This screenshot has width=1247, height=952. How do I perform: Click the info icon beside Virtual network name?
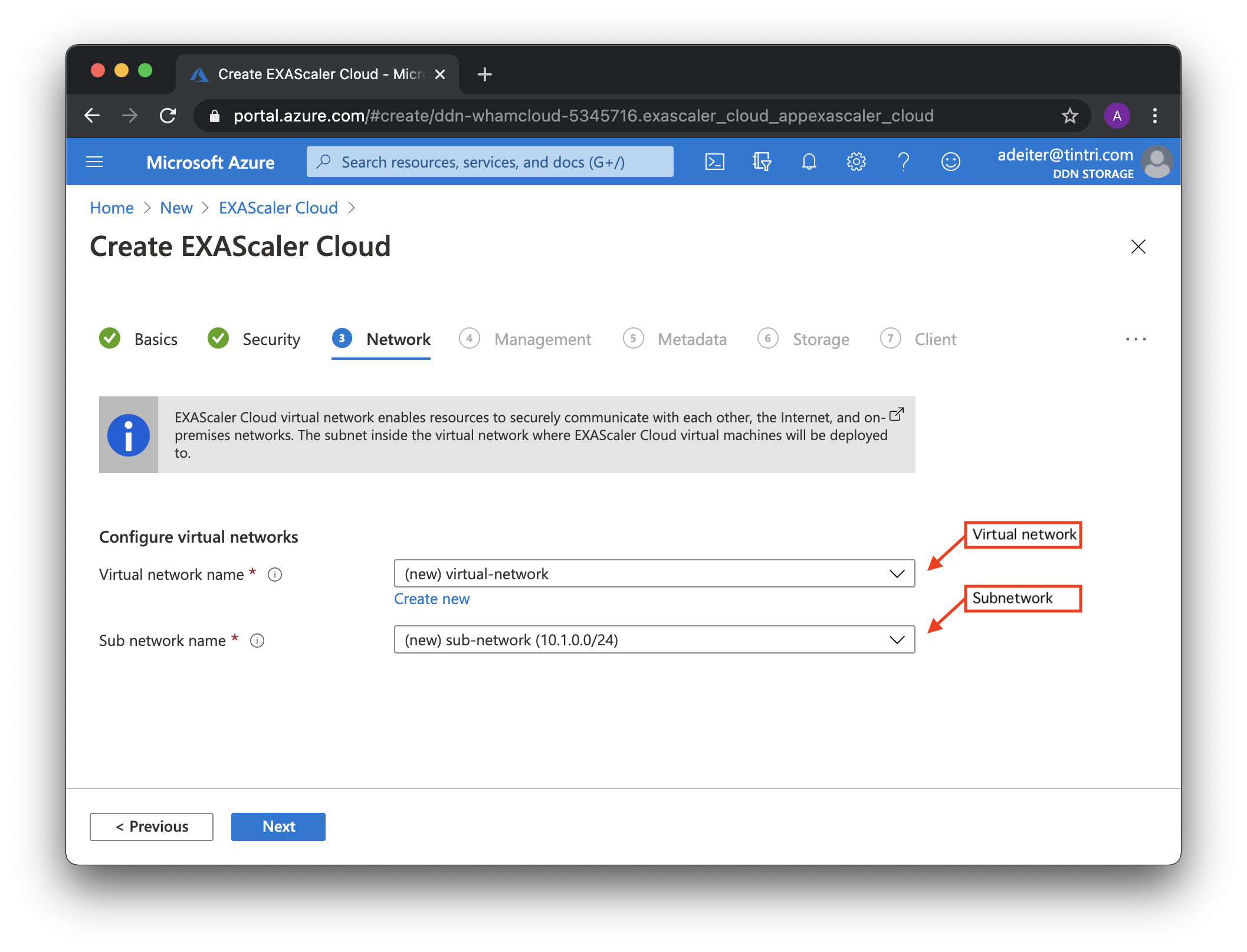click(x=275, y=575)
